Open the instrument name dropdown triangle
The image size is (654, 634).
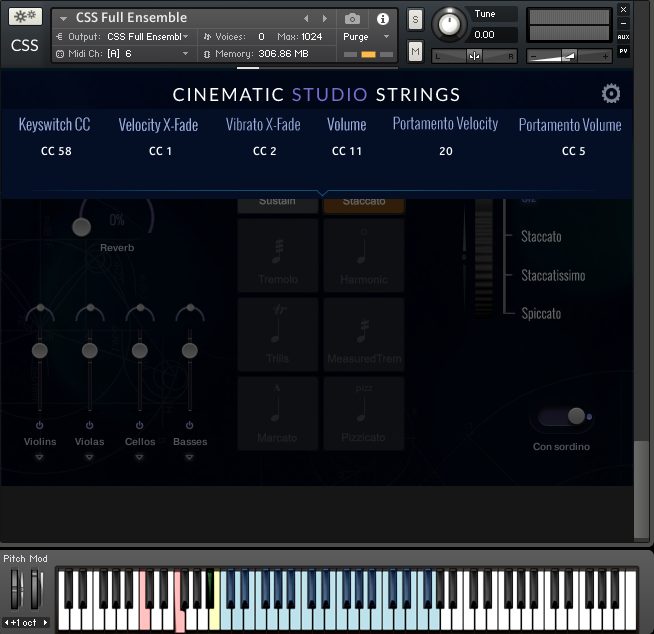[63, 18]
